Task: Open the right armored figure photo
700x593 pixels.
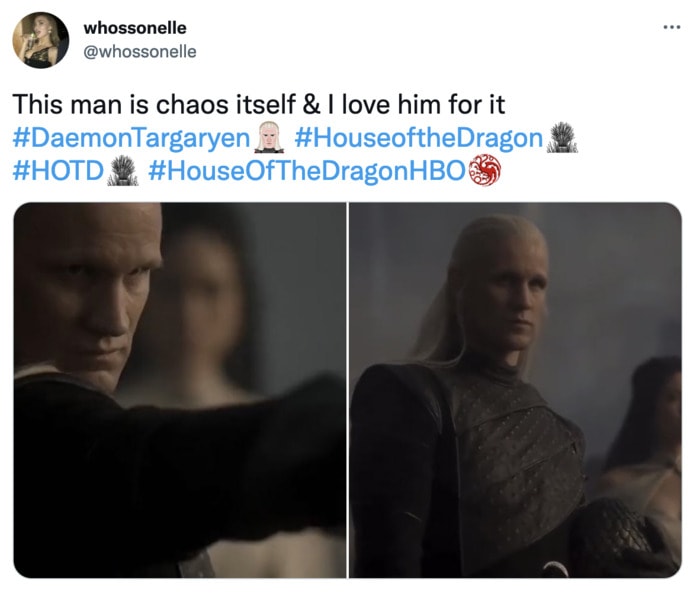Action: (x=515, y=390)
